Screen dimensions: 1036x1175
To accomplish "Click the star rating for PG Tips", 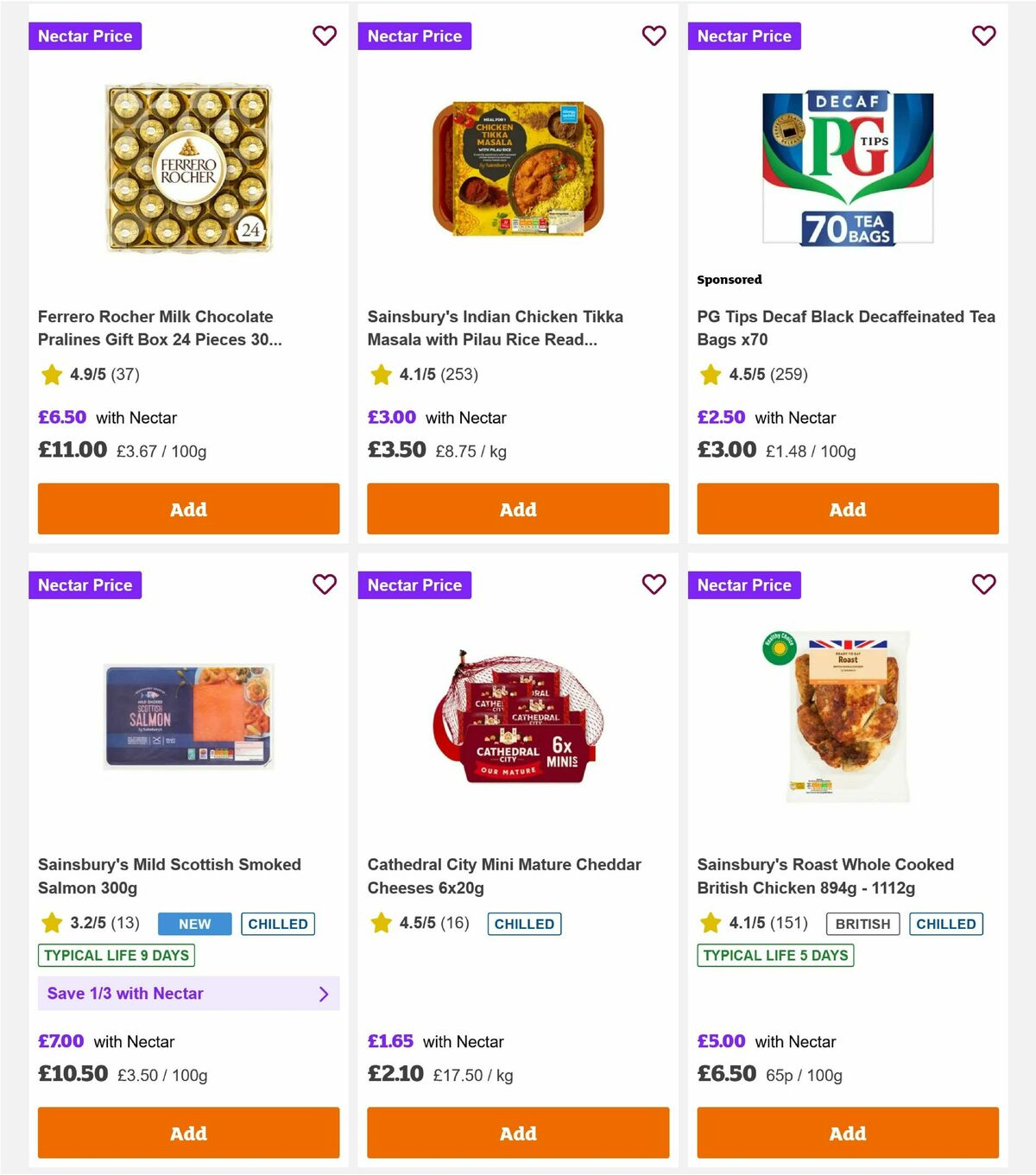I will [753, 375].
